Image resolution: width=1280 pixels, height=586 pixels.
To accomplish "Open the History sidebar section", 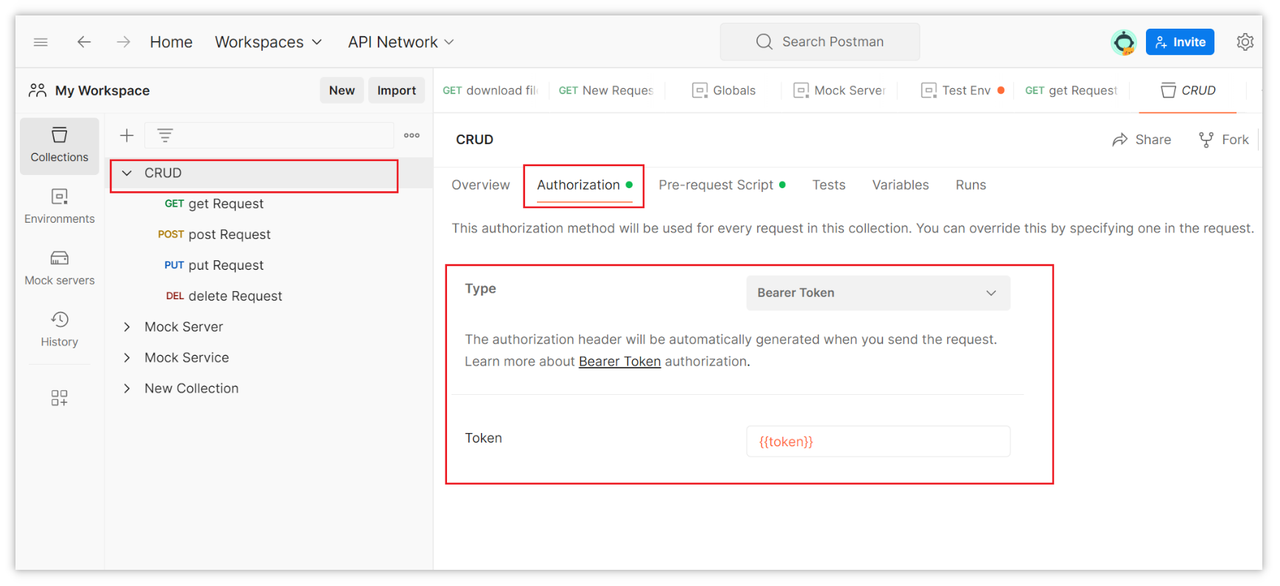I will pos(60,330).
